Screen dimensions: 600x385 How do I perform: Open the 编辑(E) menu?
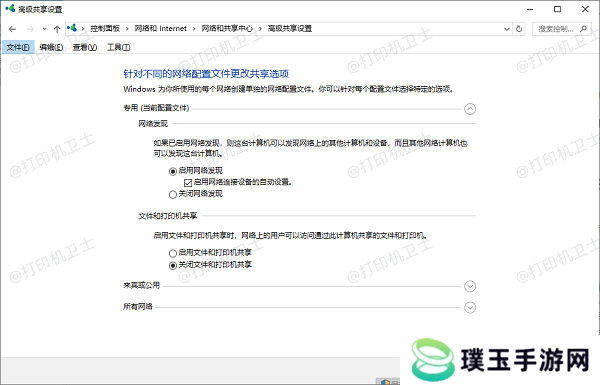click(x=51, y=47)
